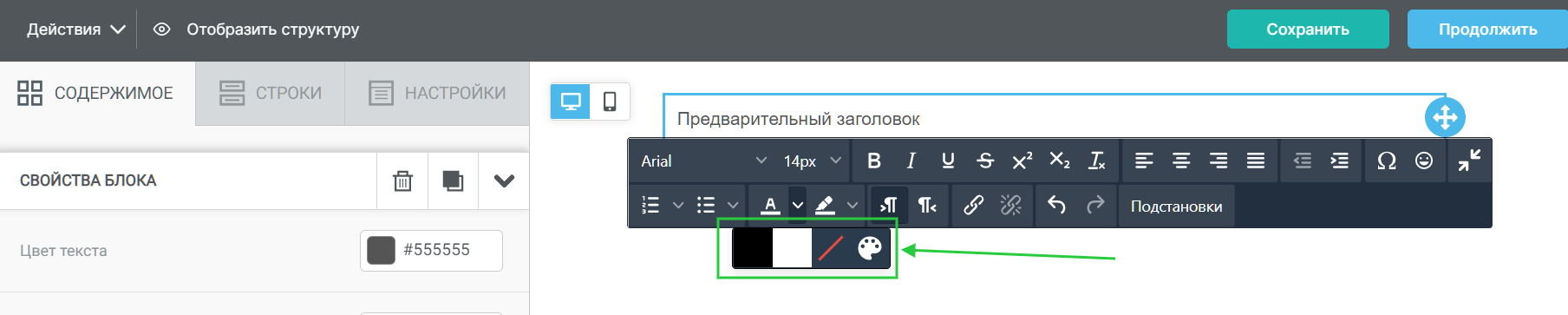Select the no-color red slash swatch
Image resolution: width=1568 pixels, height=315 pixels.
point(831,248)
